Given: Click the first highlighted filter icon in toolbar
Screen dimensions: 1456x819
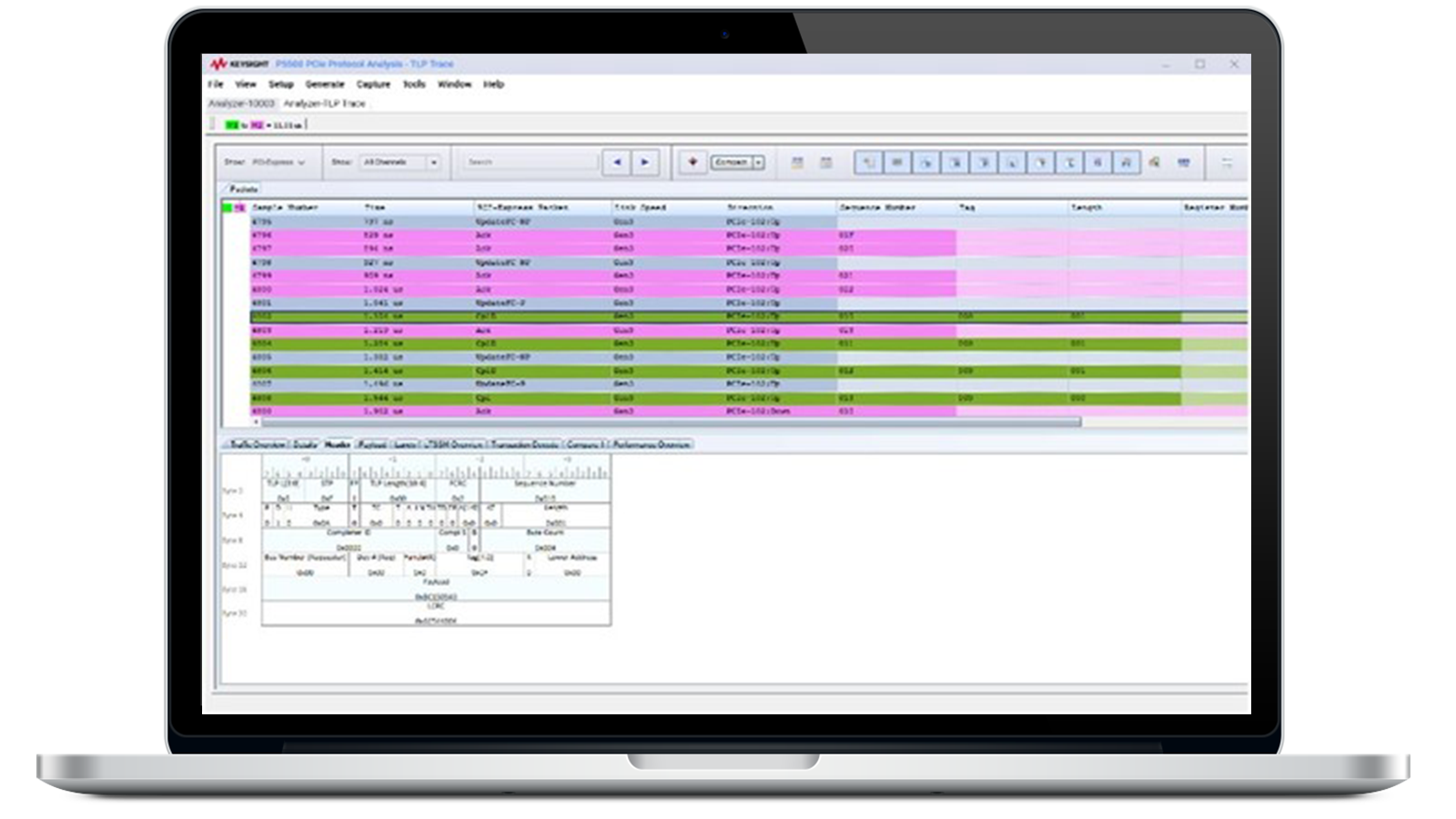Looking at the screenshot, I should 868,163.
